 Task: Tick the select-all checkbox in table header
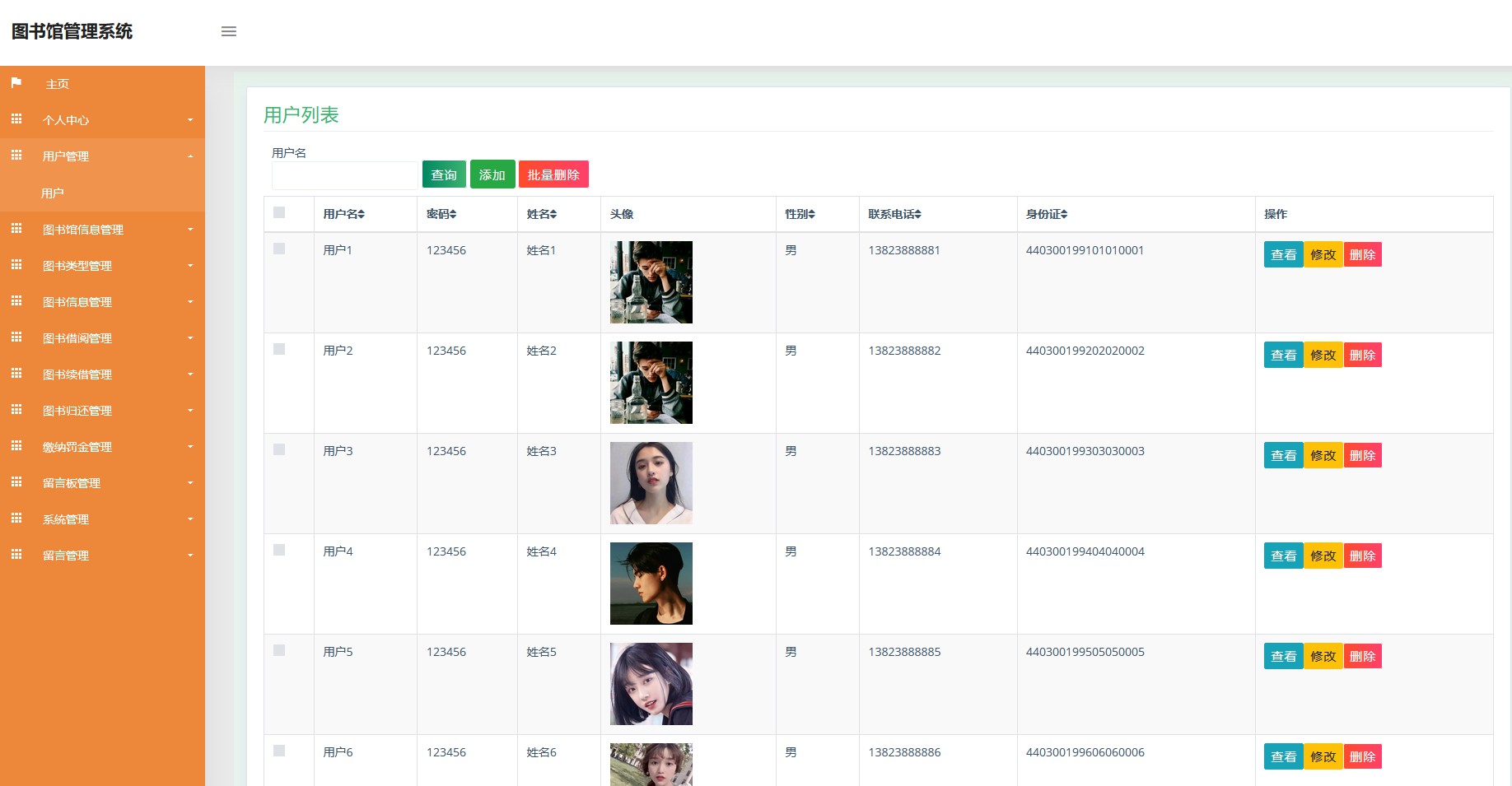[279, 212]
